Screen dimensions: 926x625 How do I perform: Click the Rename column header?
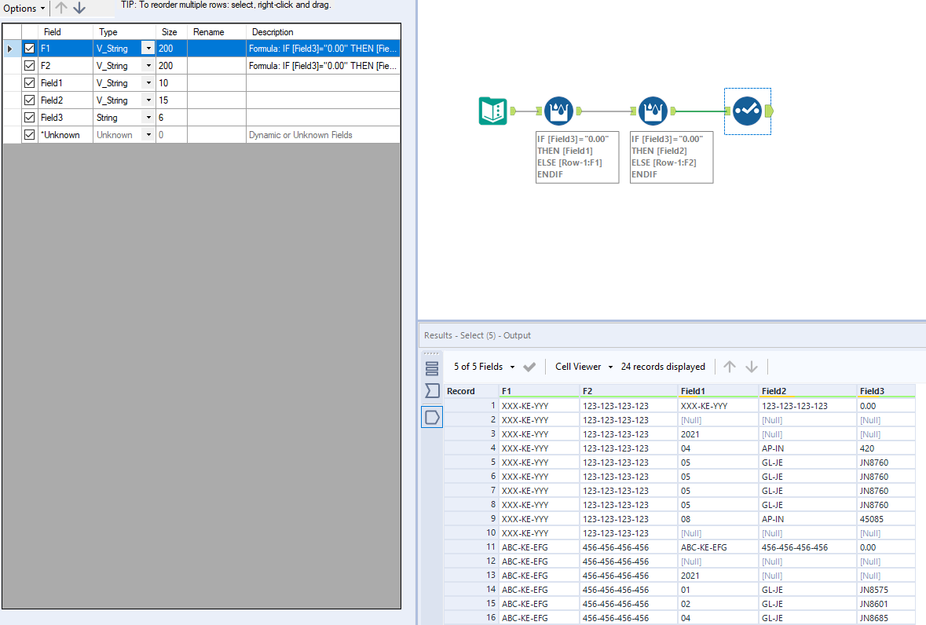(217, 32)
